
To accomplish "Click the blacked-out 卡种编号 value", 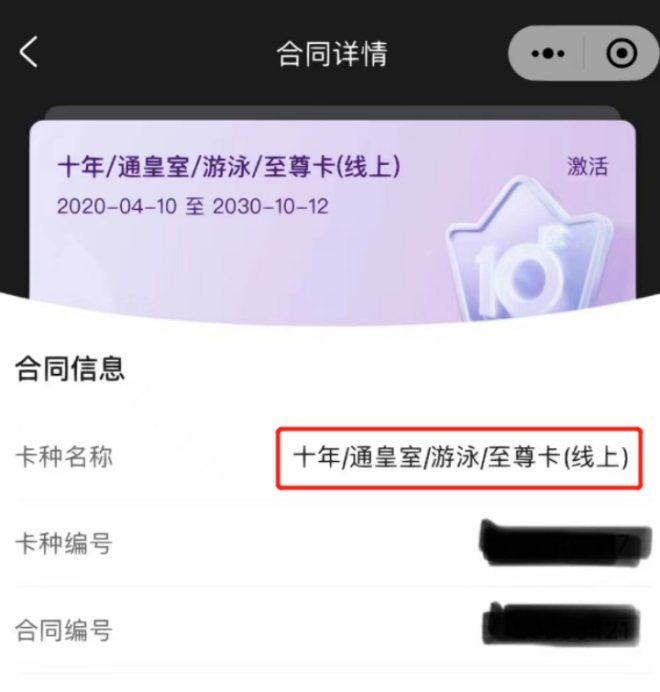I will pos(566,543).
